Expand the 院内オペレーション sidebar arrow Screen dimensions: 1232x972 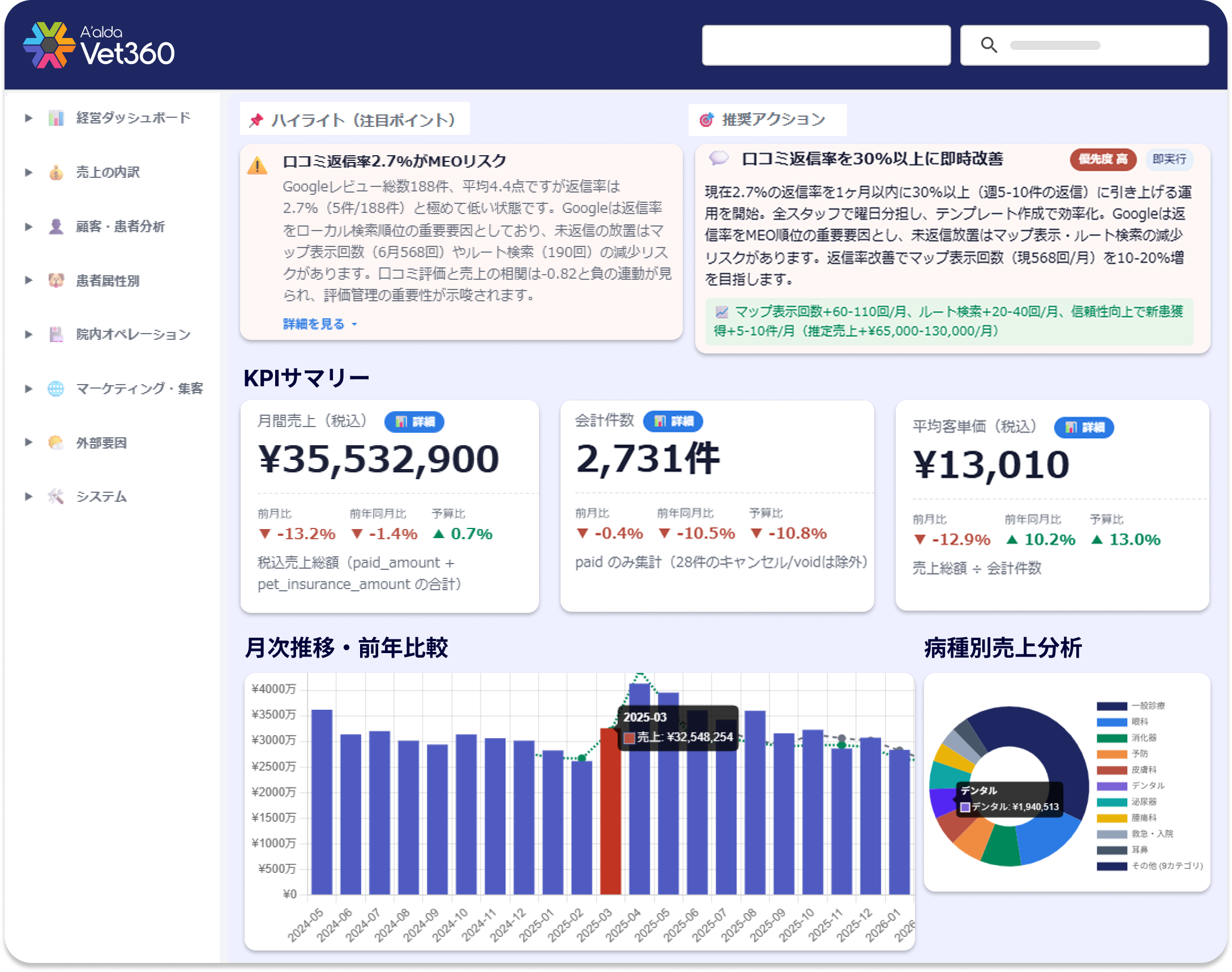[28, 335]
